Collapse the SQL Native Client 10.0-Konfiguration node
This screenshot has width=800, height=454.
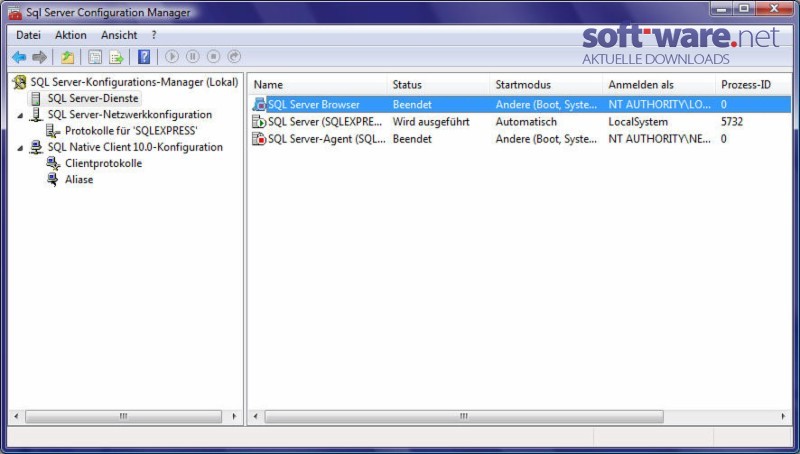click(20, 148)
